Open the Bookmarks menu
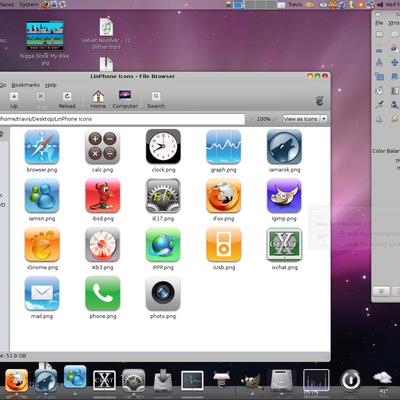 pyautogui.click(x=25, y=85)
